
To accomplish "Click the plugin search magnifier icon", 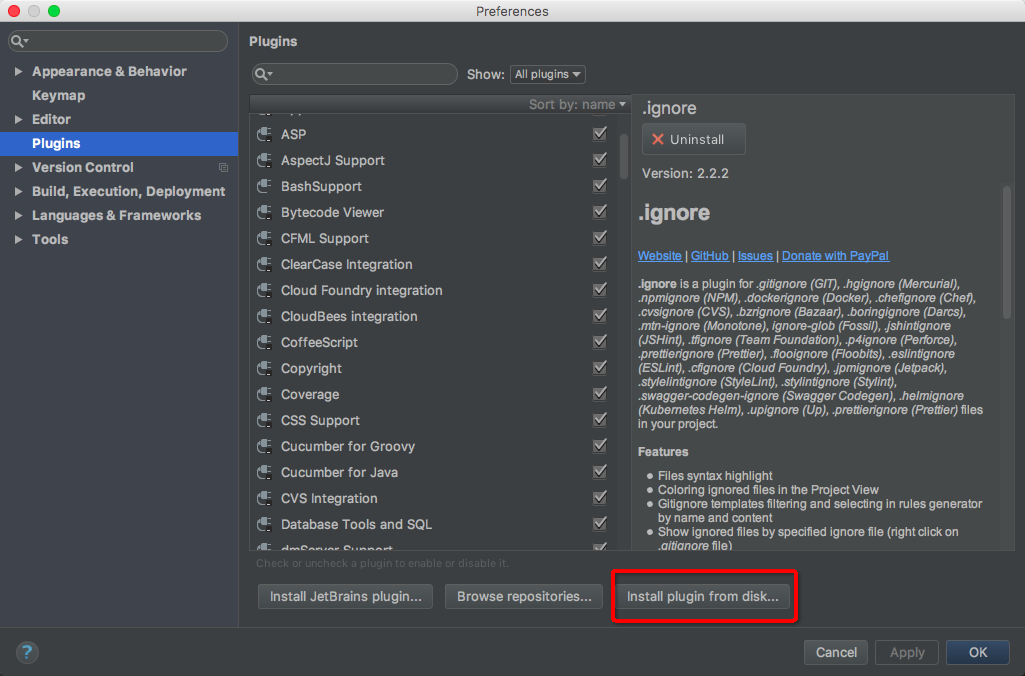I will (x=263, y=74).
